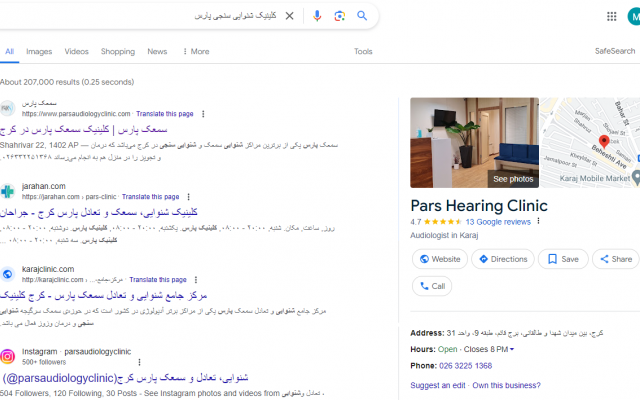Open the Tools filter options
This screenshot has width=640, height=400.
pos(363,51)
